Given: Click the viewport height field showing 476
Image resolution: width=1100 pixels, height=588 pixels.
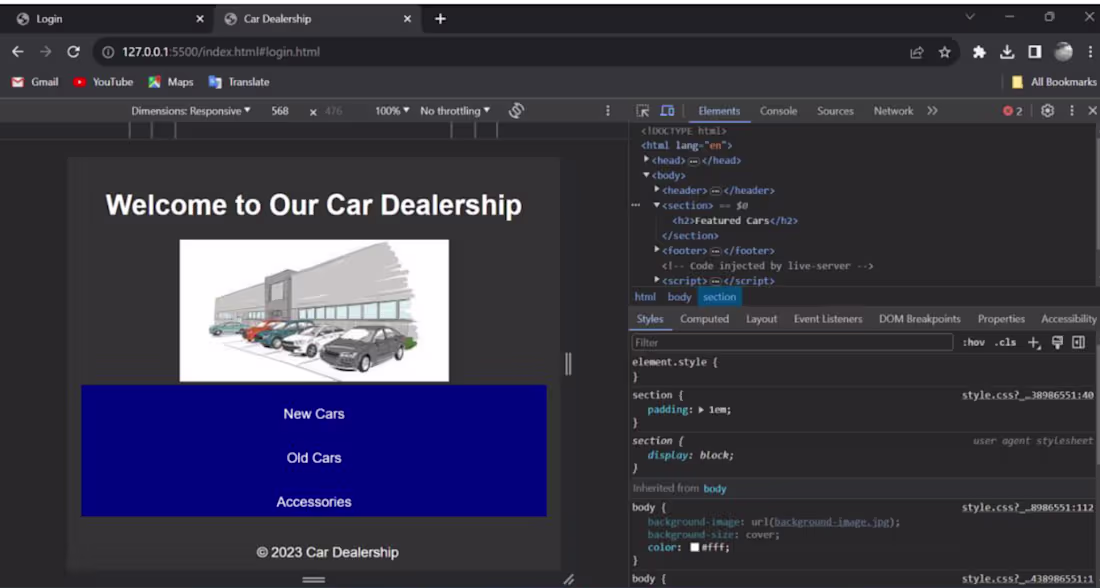Looking at the screenshot, I should point(334,111).
